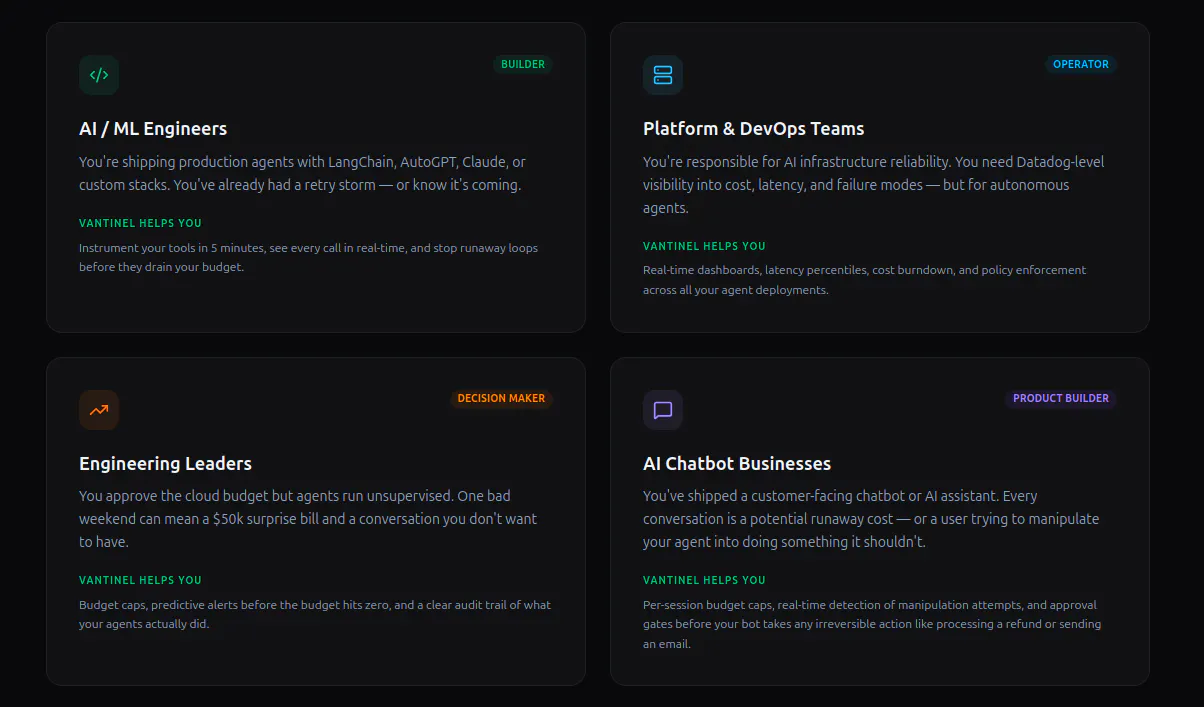This screenshot has height=707, width=1204.
Task: Click VANTINEL HELPS YOU label under AI Chatbot Businesses
Action: [x=704, y=580]
